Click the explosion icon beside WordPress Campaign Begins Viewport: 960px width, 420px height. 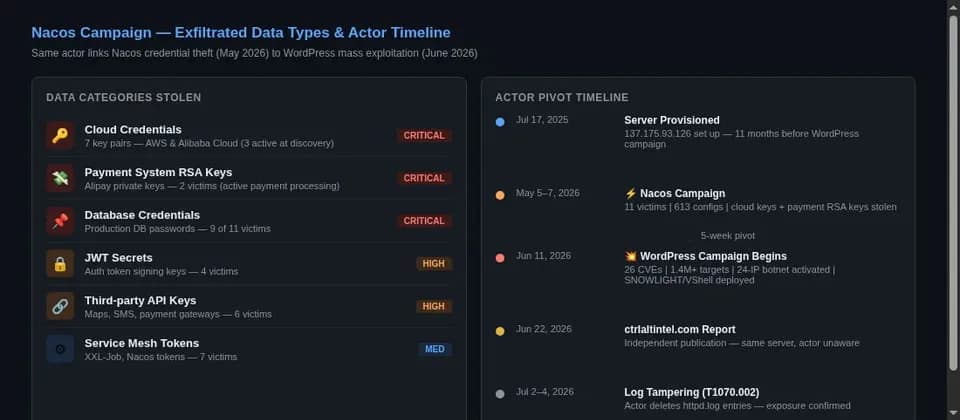point(631,257)
